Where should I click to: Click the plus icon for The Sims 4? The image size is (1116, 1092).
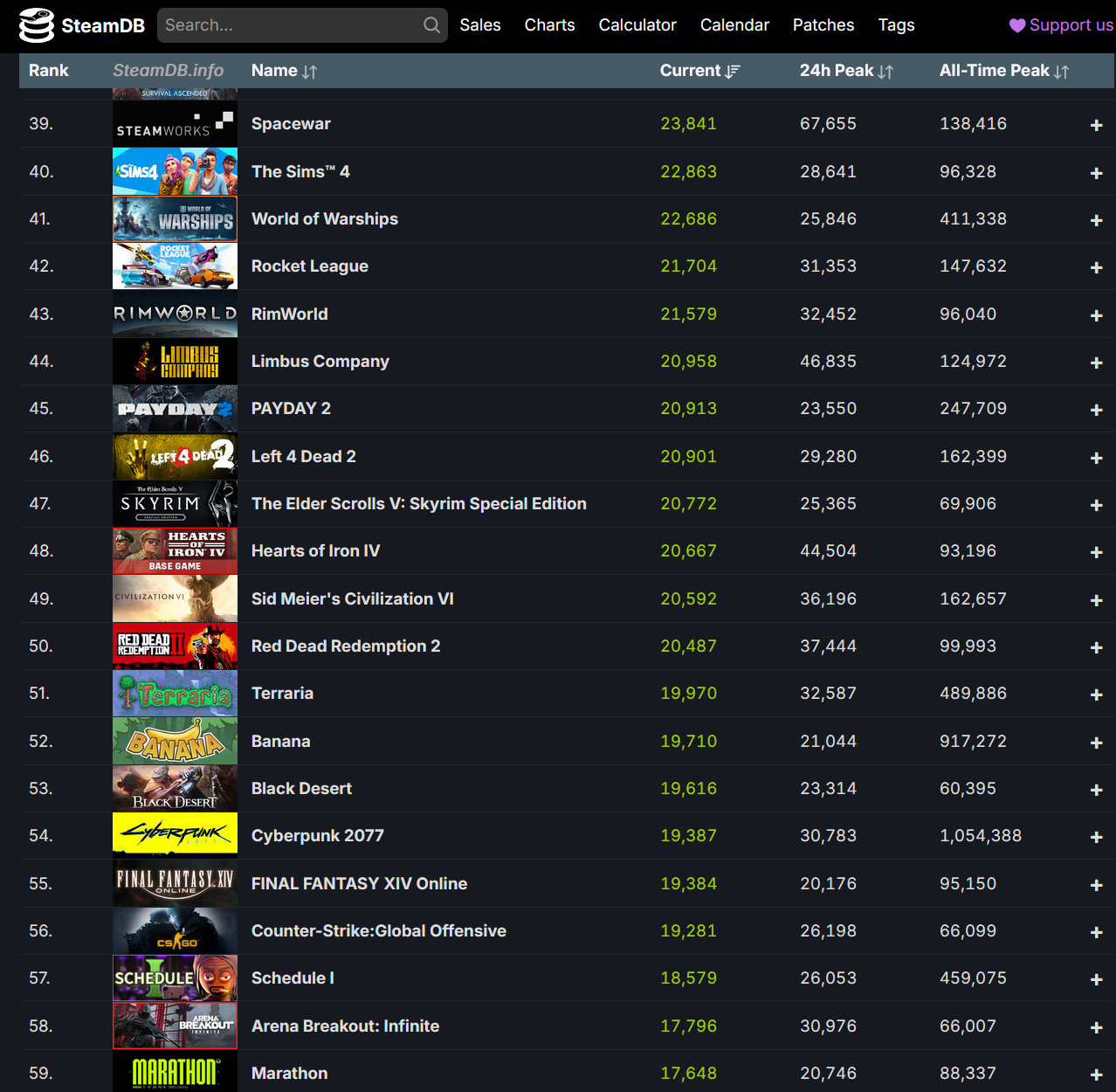(x=1097, y=173)
